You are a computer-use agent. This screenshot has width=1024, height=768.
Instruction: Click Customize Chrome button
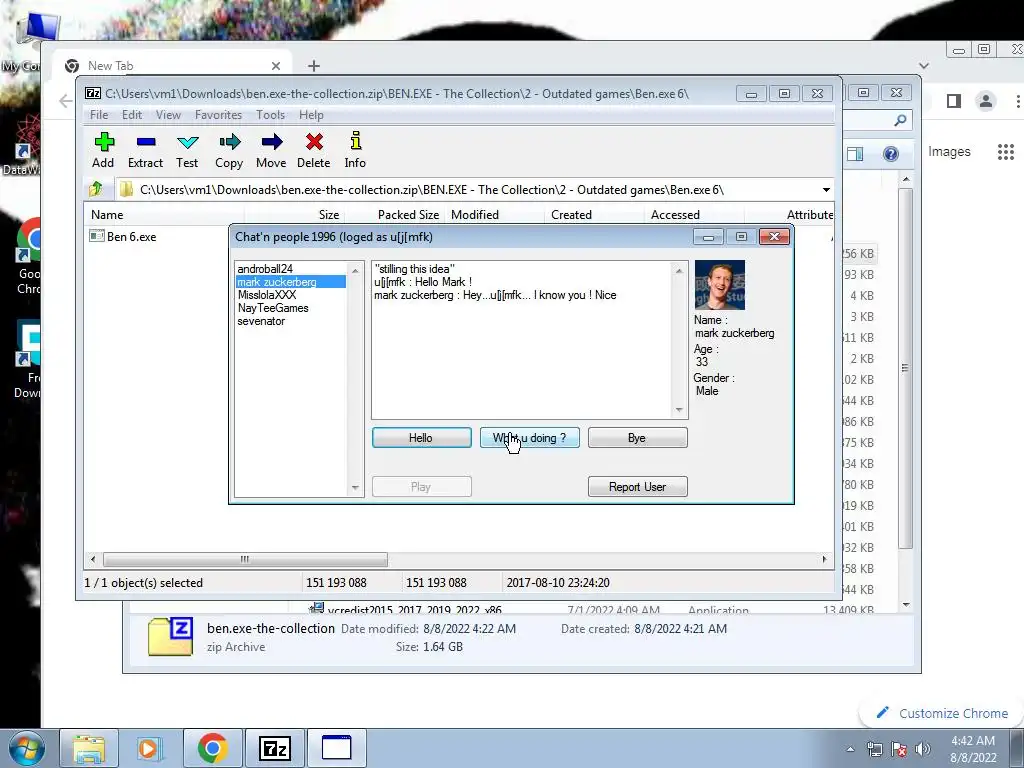click(x=944, y=713)
